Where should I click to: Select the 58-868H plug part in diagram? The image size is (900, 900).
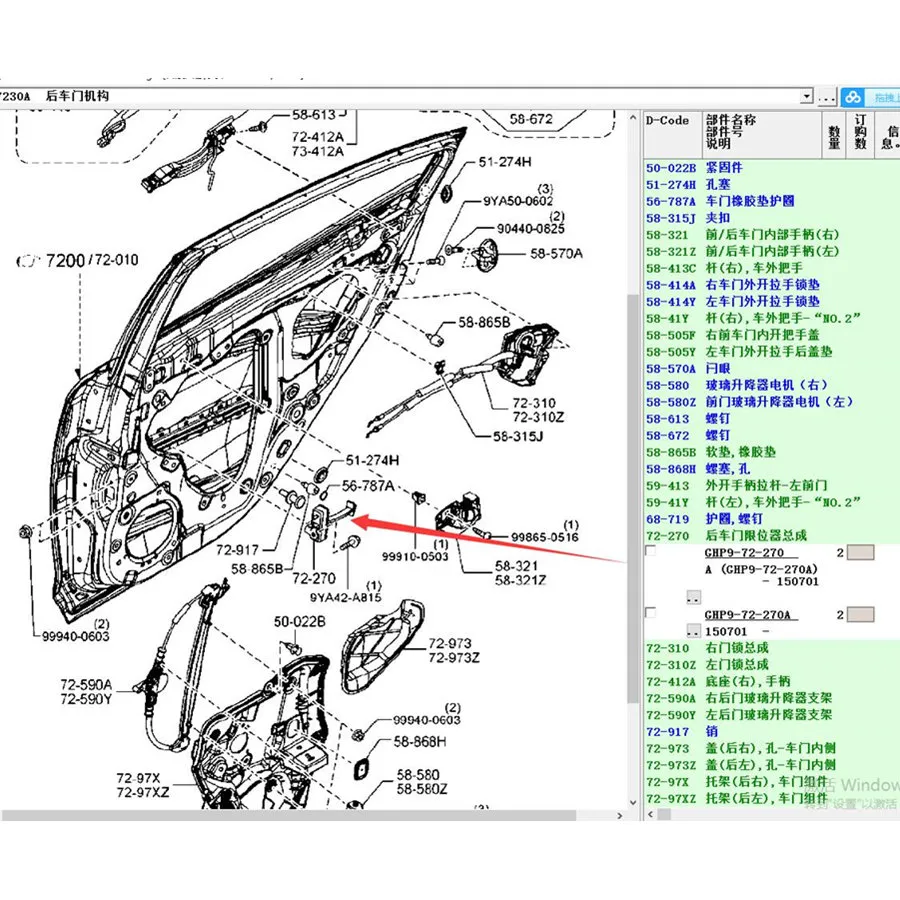(361, 768)
